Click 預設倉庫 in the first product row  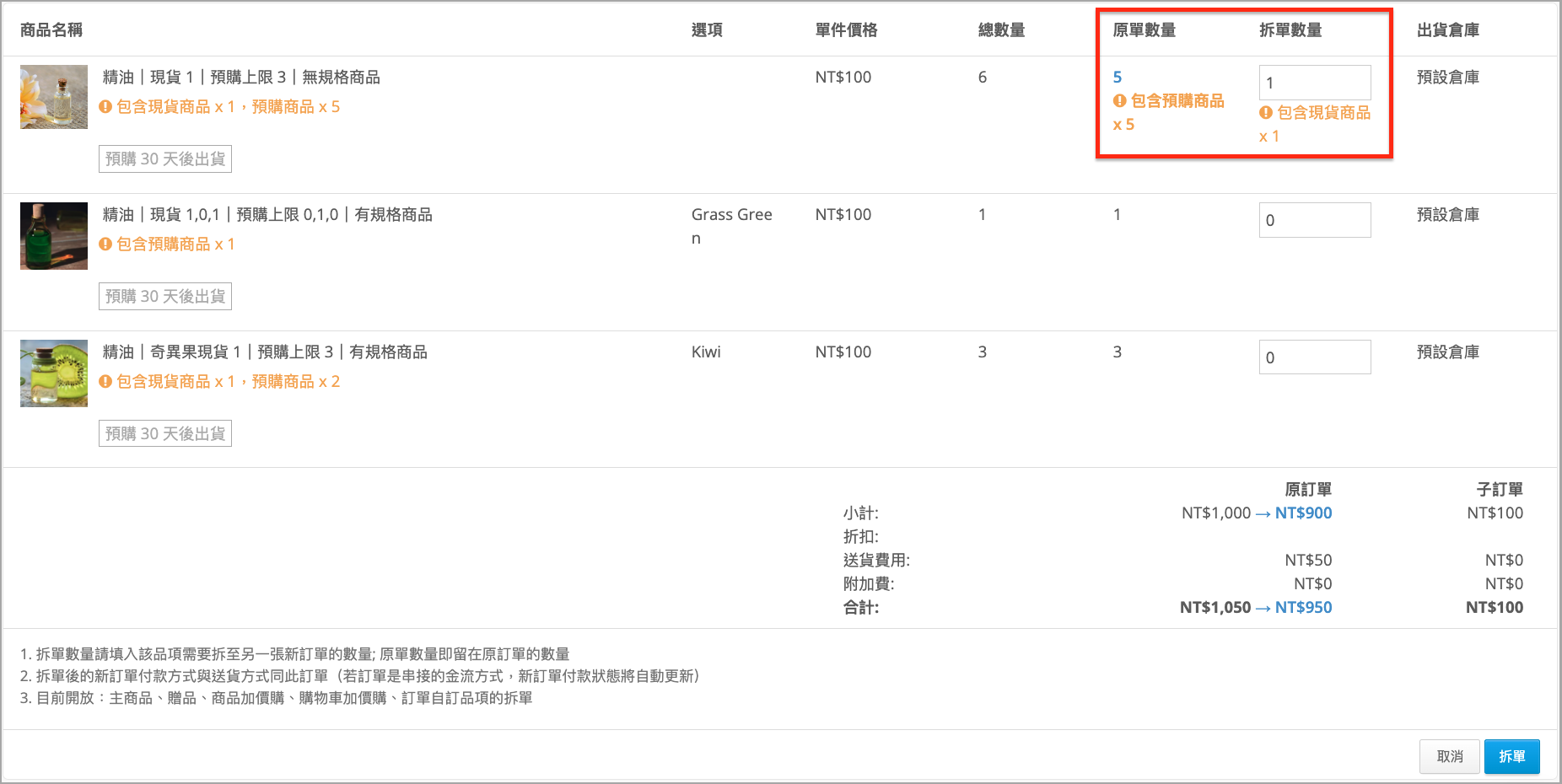point(1448,78)
